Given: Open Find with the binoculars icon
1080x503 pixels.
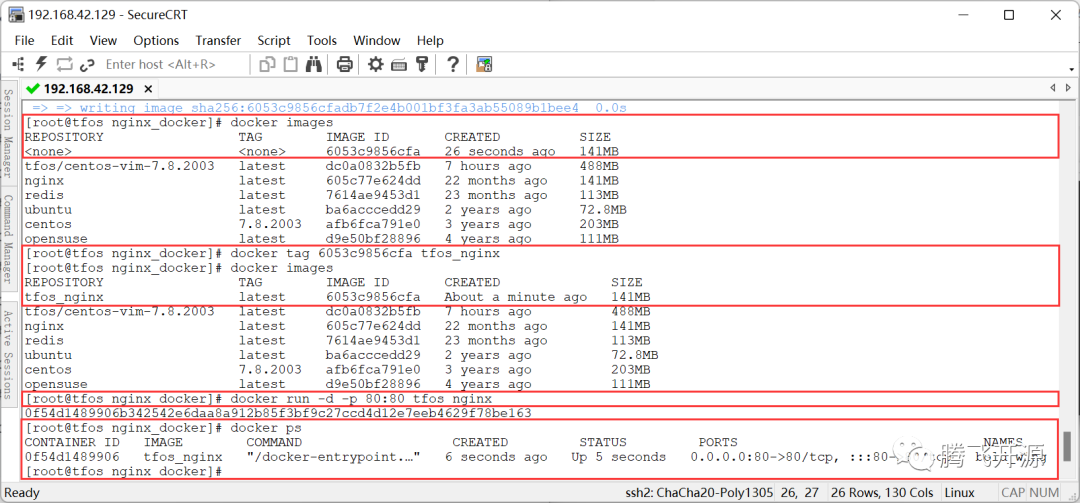Looking at the screenshot, I should coord(314,64).
